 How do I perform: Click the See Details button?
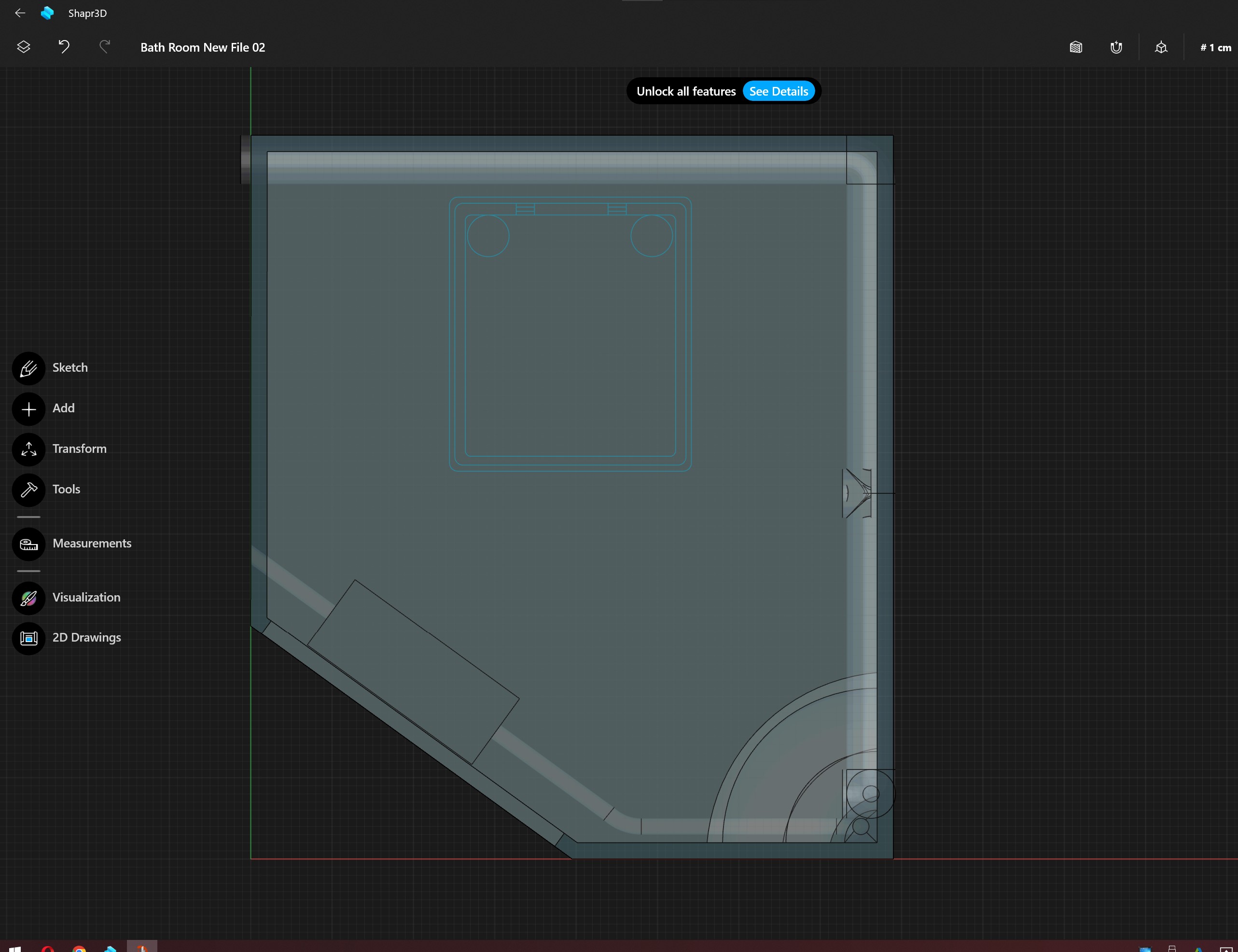coord(779,91)
